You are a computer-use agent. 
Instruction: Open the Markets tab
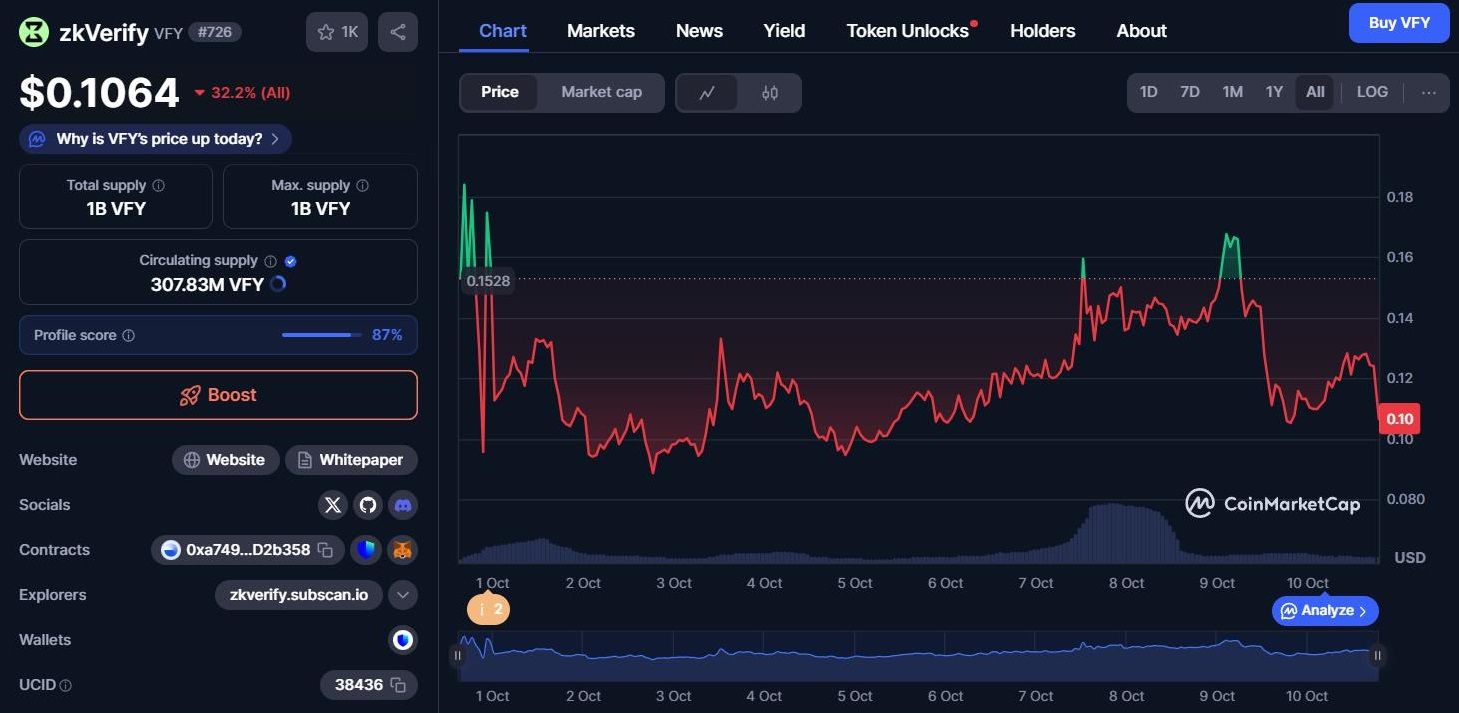click(x=600, y=31)
